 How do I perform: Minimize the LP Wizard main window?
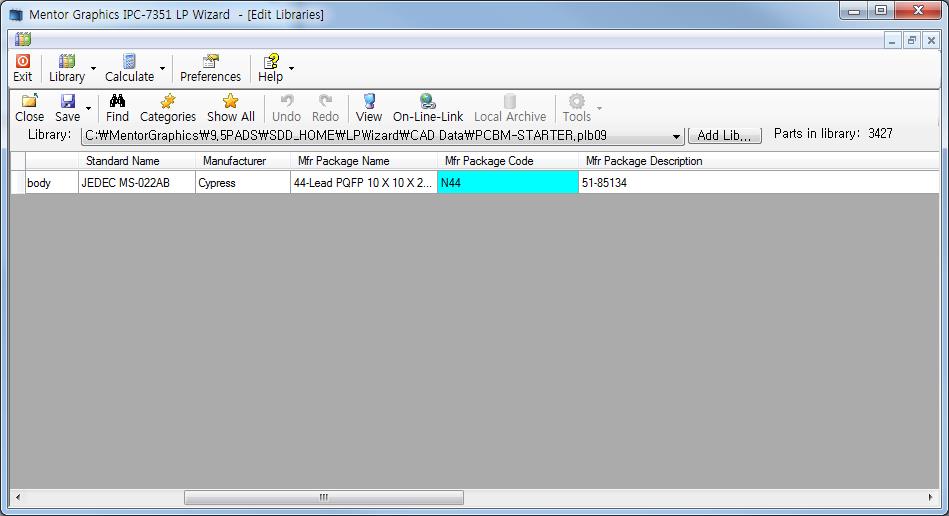tap(854, 11)
